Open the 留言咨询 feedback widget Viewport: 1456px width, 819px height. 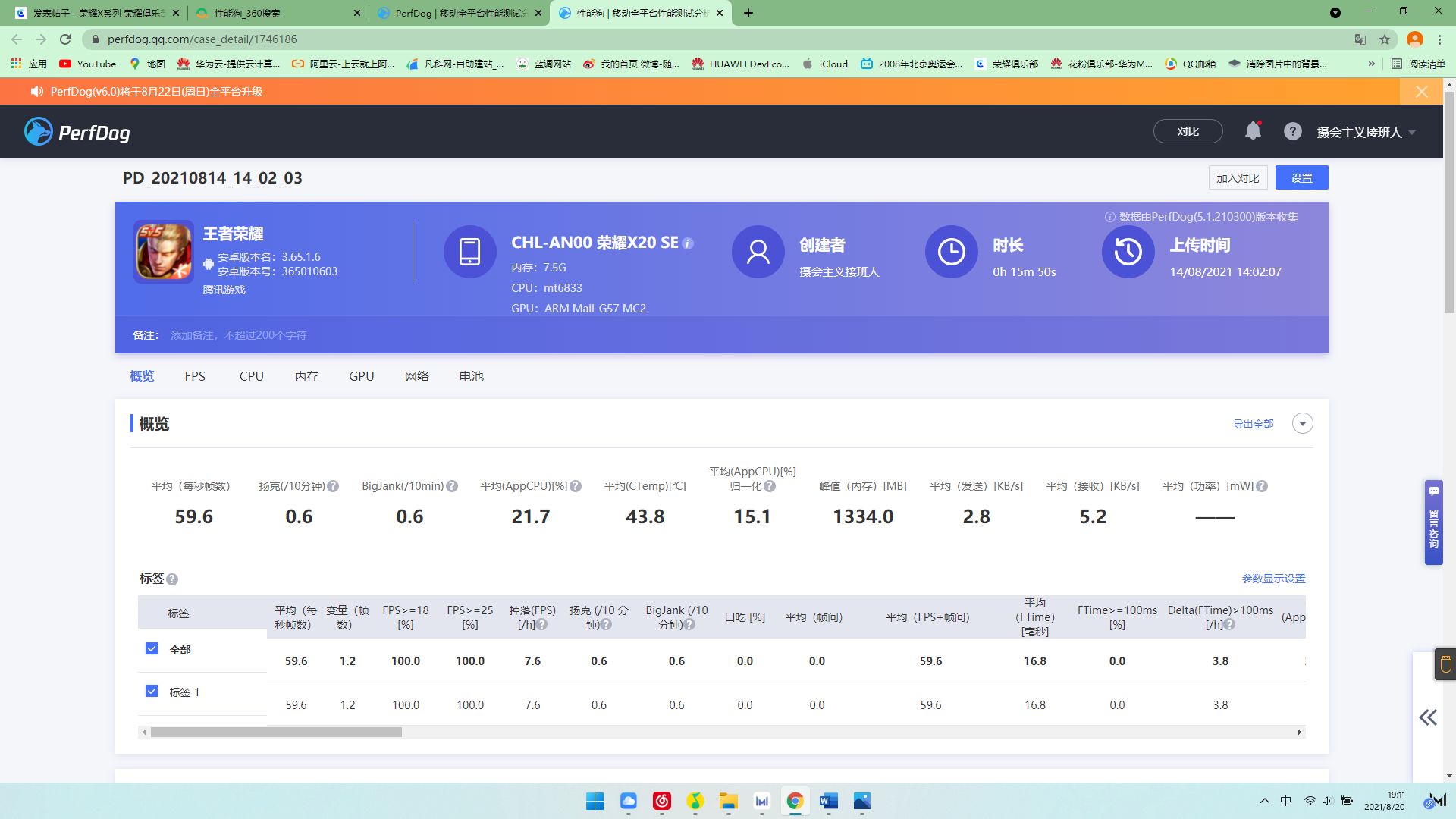(1433, 522)
